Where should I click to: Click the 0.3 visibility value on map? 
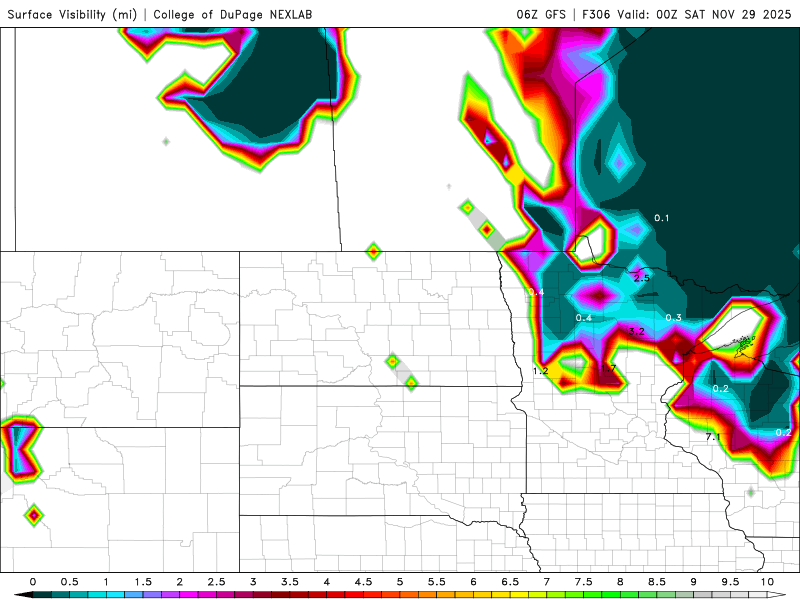673,317
